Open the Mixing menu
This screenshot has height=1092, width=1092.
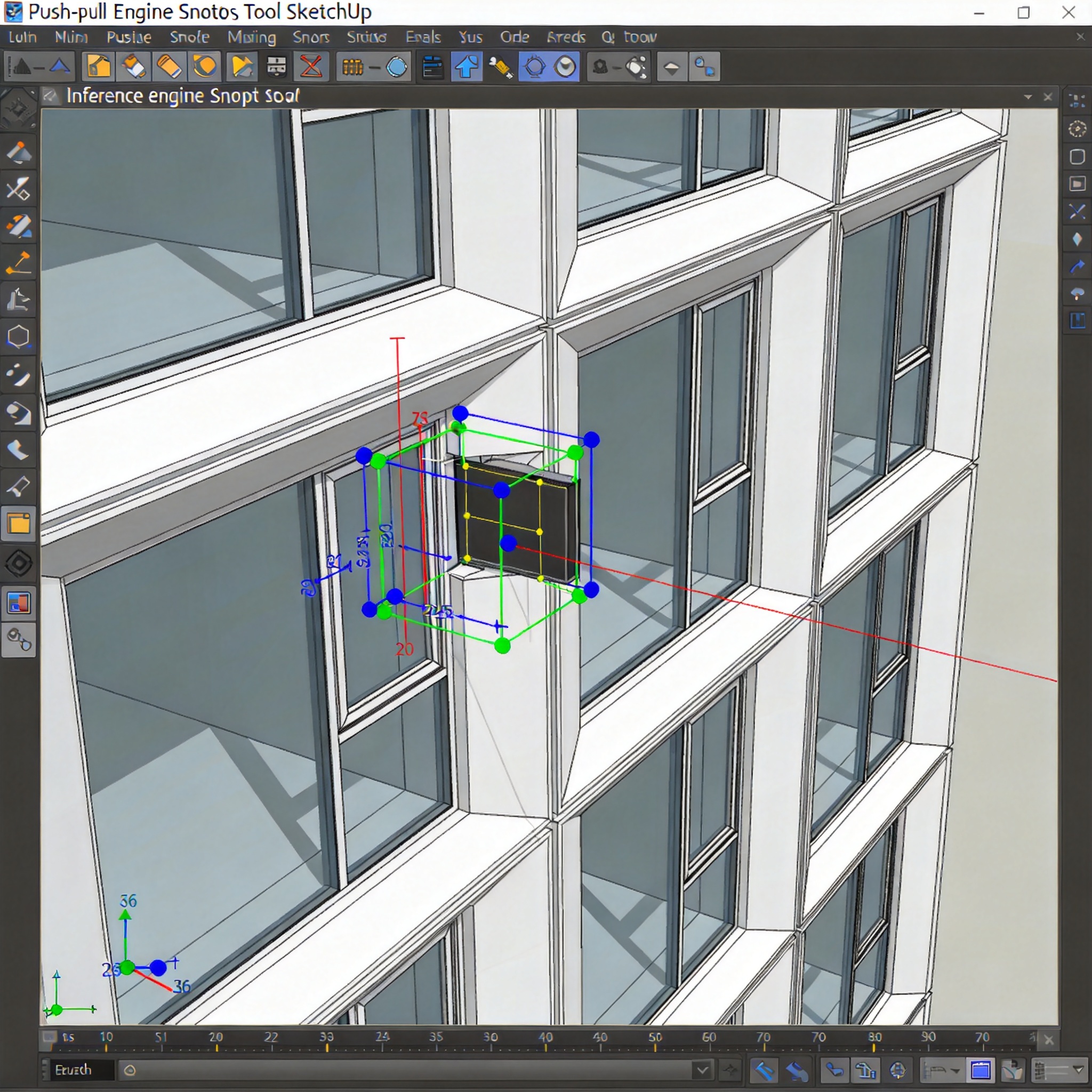pos(252,37)
